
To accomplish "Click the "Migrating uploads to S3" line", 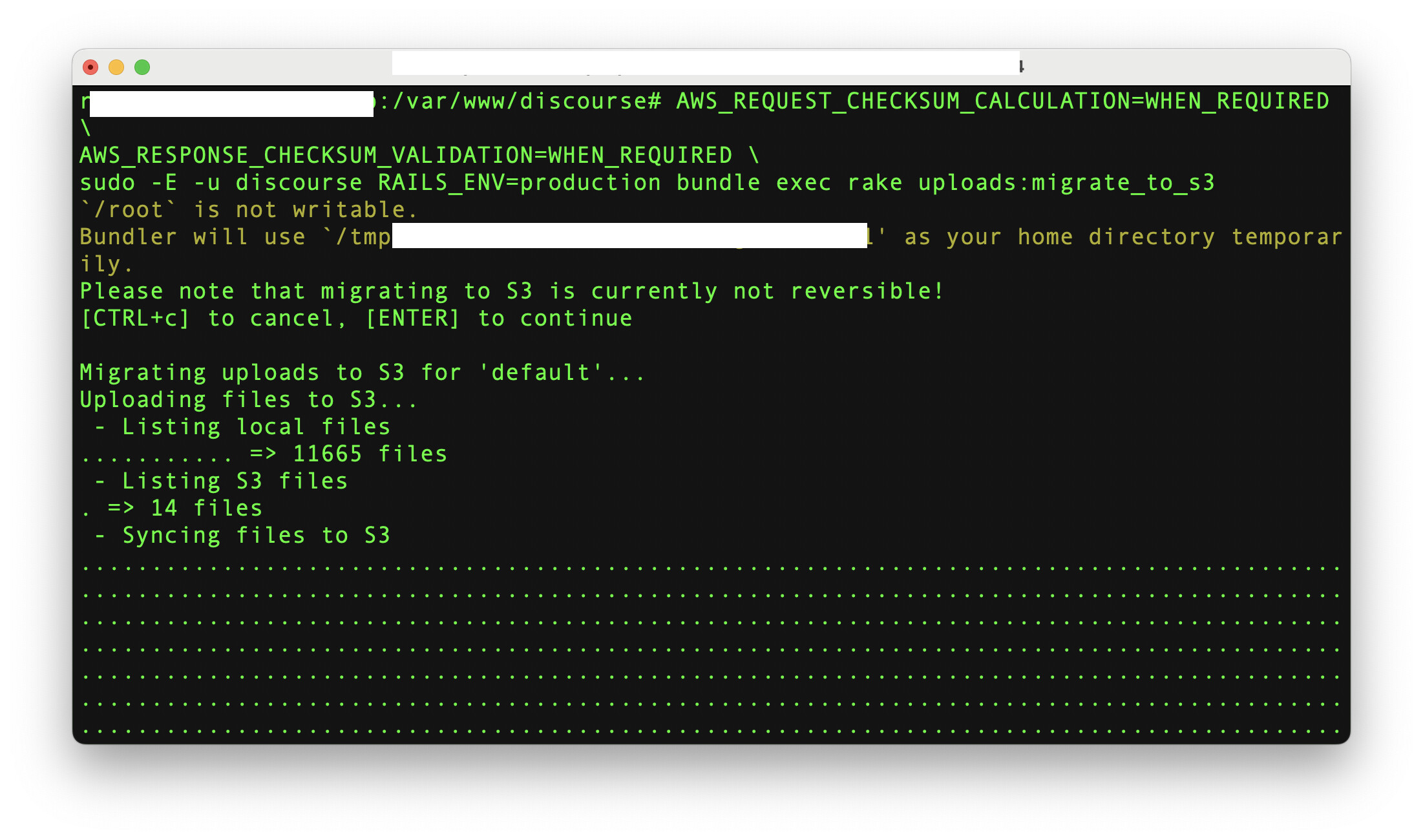I will pyautogui.click(x=362, y=373).
